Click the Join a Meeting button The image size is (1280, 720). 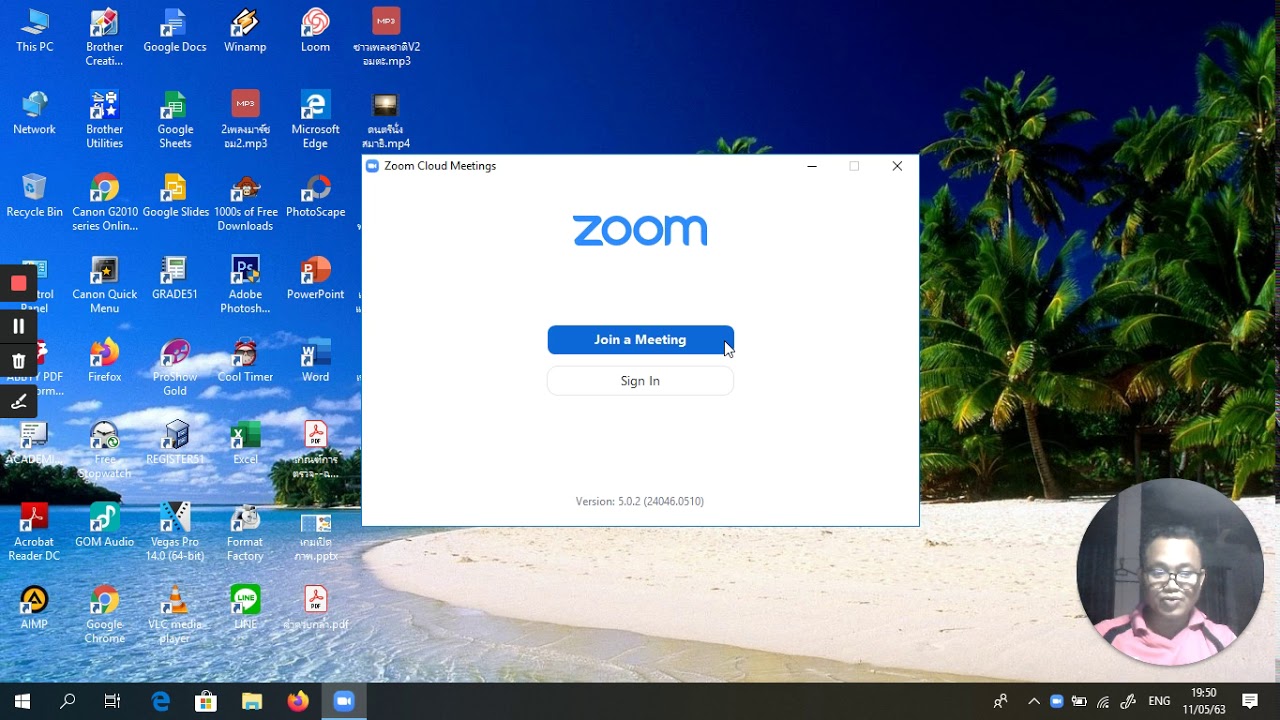pyautogui.click(x=640, y=340)
